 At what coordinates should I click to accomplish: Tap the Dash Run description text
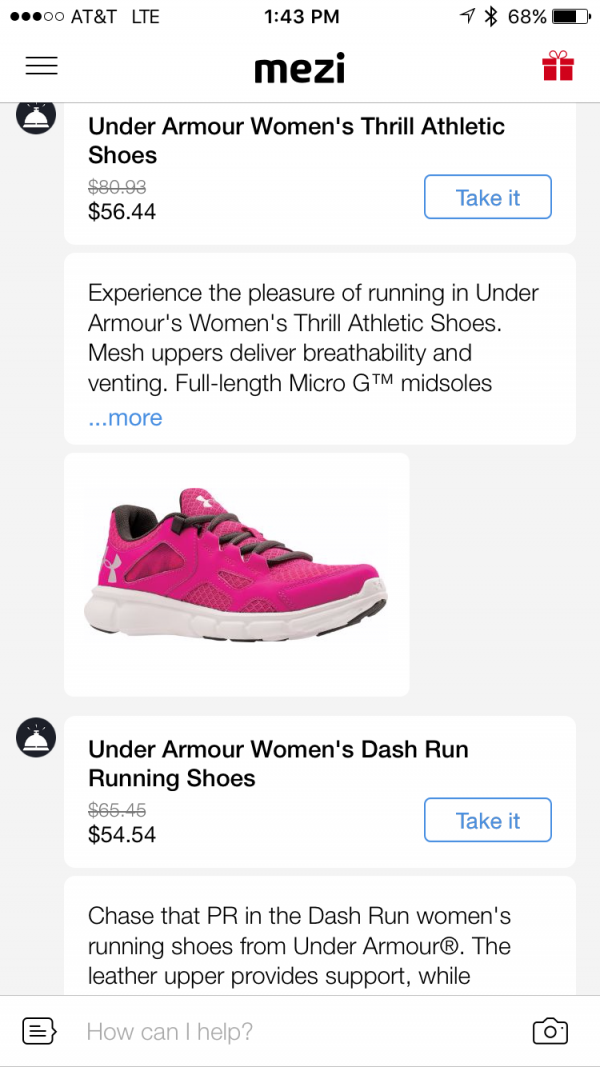point(299,945)
